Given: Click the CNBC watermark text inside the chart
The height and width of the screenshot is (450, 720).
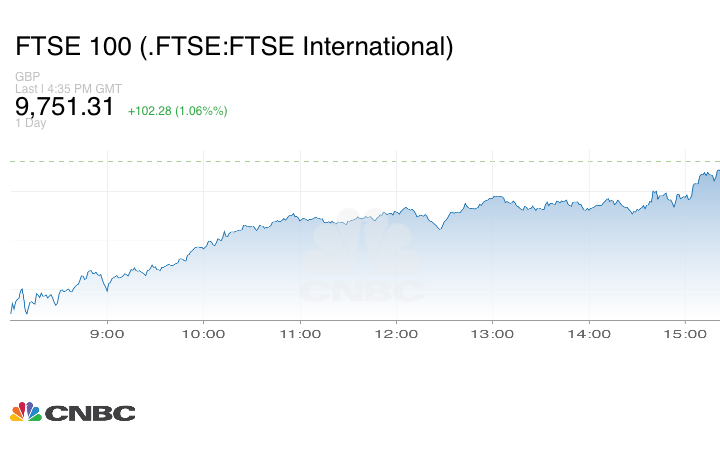Looking at the screenshot, I should (x=362, y=291).
